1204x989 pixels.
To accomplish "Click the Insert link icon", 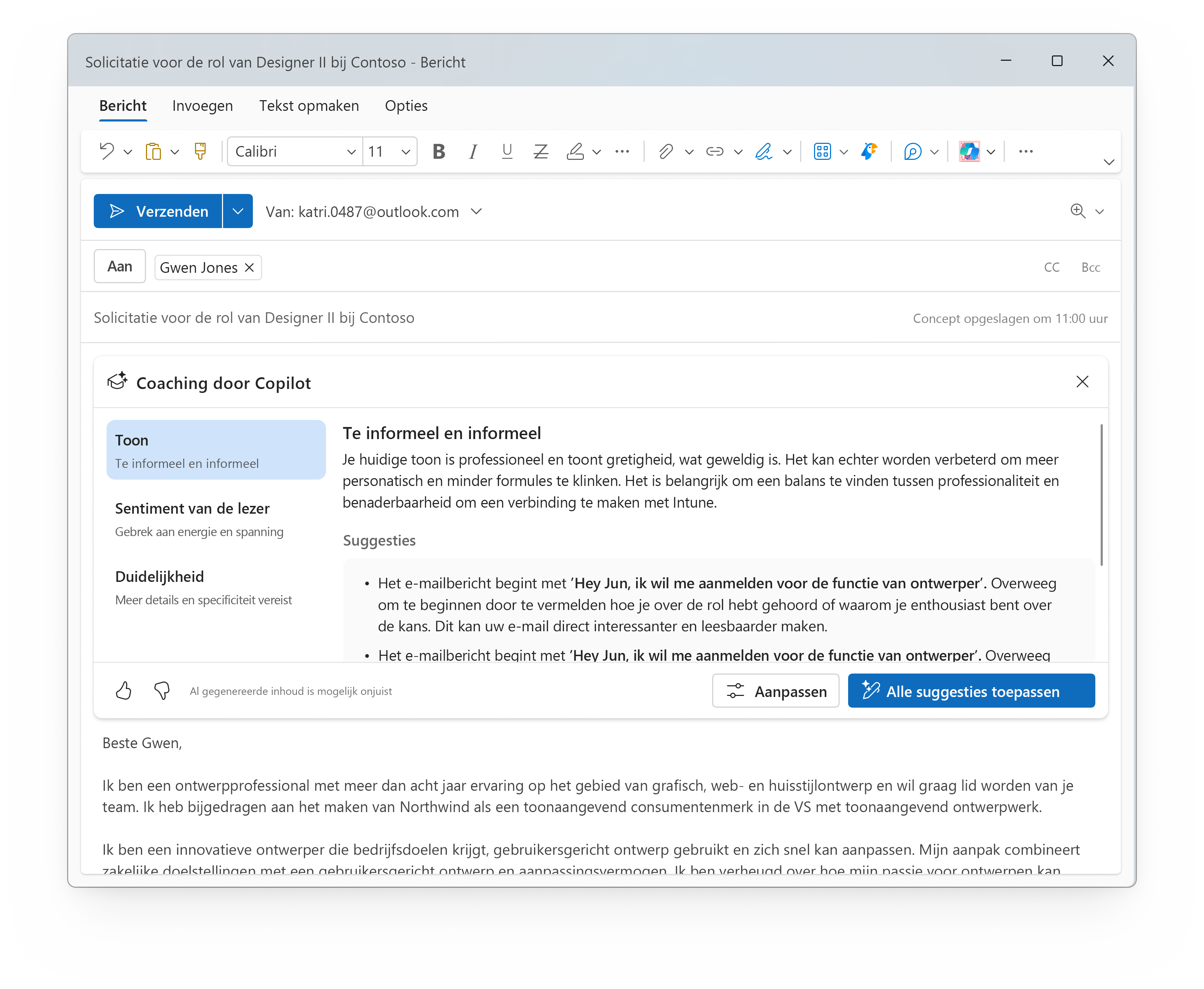I will click(715, 152).
